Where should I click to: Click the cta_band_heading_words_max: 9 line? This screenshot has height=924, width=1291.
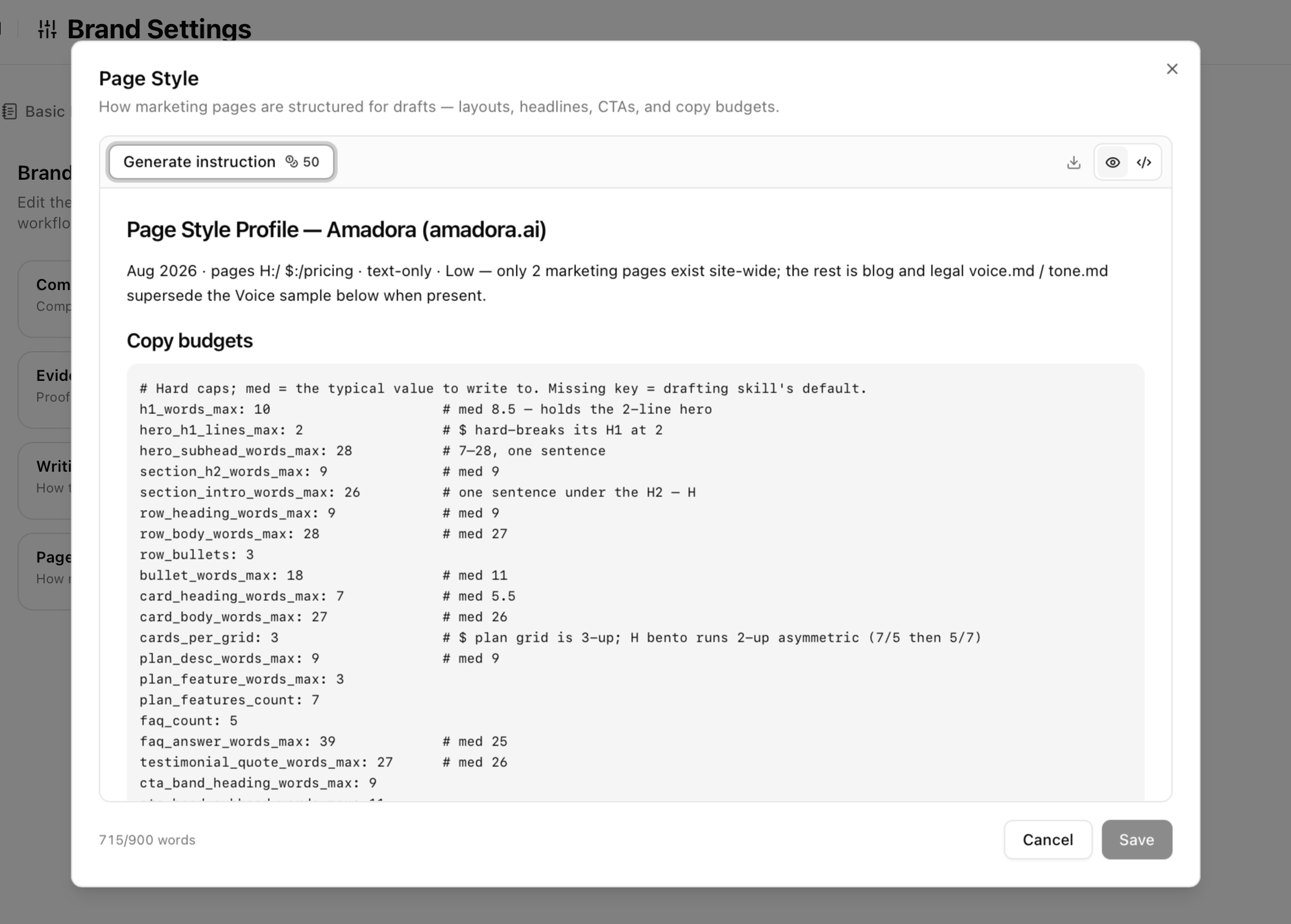tap(258, 783)
